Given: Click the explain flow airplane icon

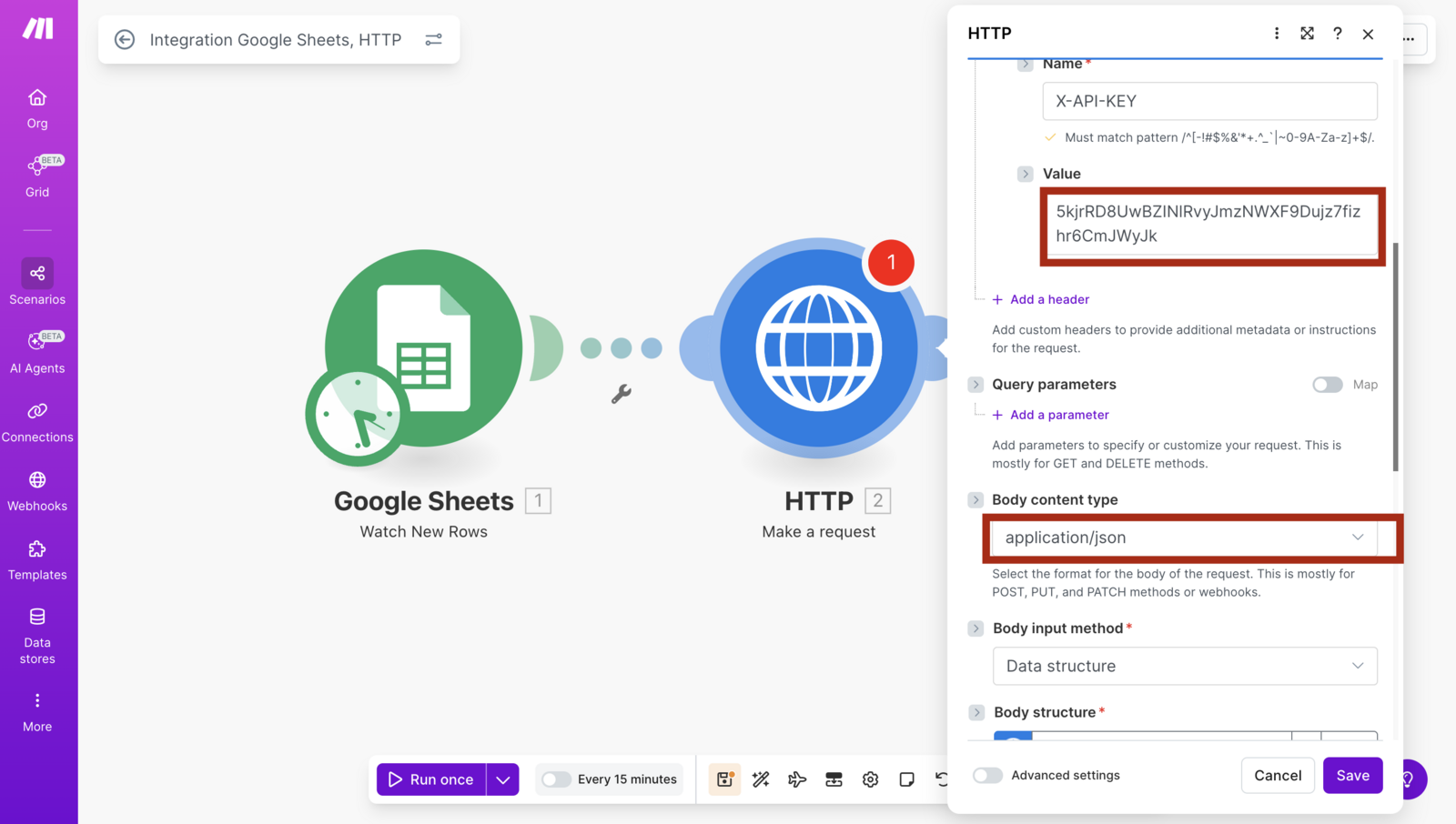Looking at the screenshot, I should [797, 779].
